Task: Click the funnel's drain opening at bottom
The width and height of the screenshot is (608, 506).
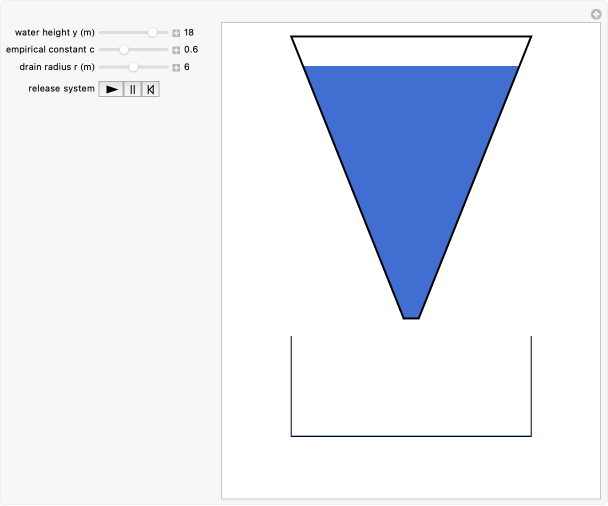Action: [411, 317]
